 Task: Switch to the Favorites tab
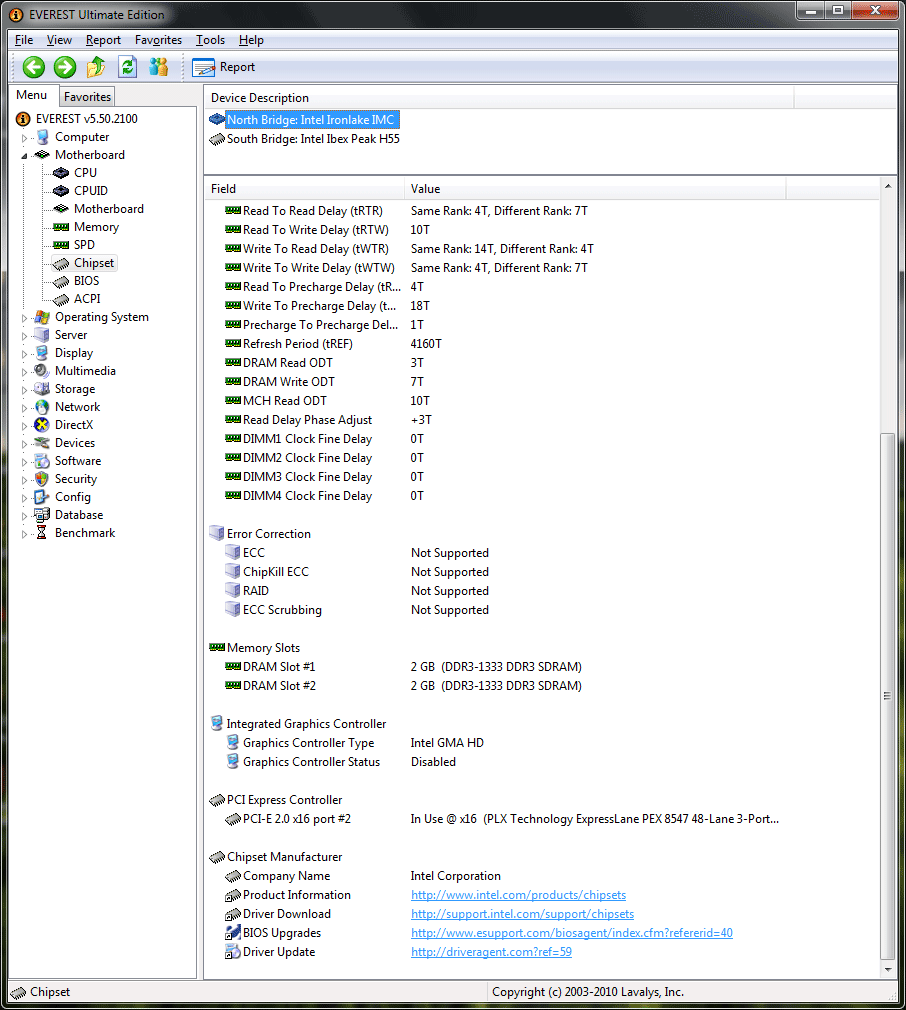pyautogui.click(x=88, y=97)
